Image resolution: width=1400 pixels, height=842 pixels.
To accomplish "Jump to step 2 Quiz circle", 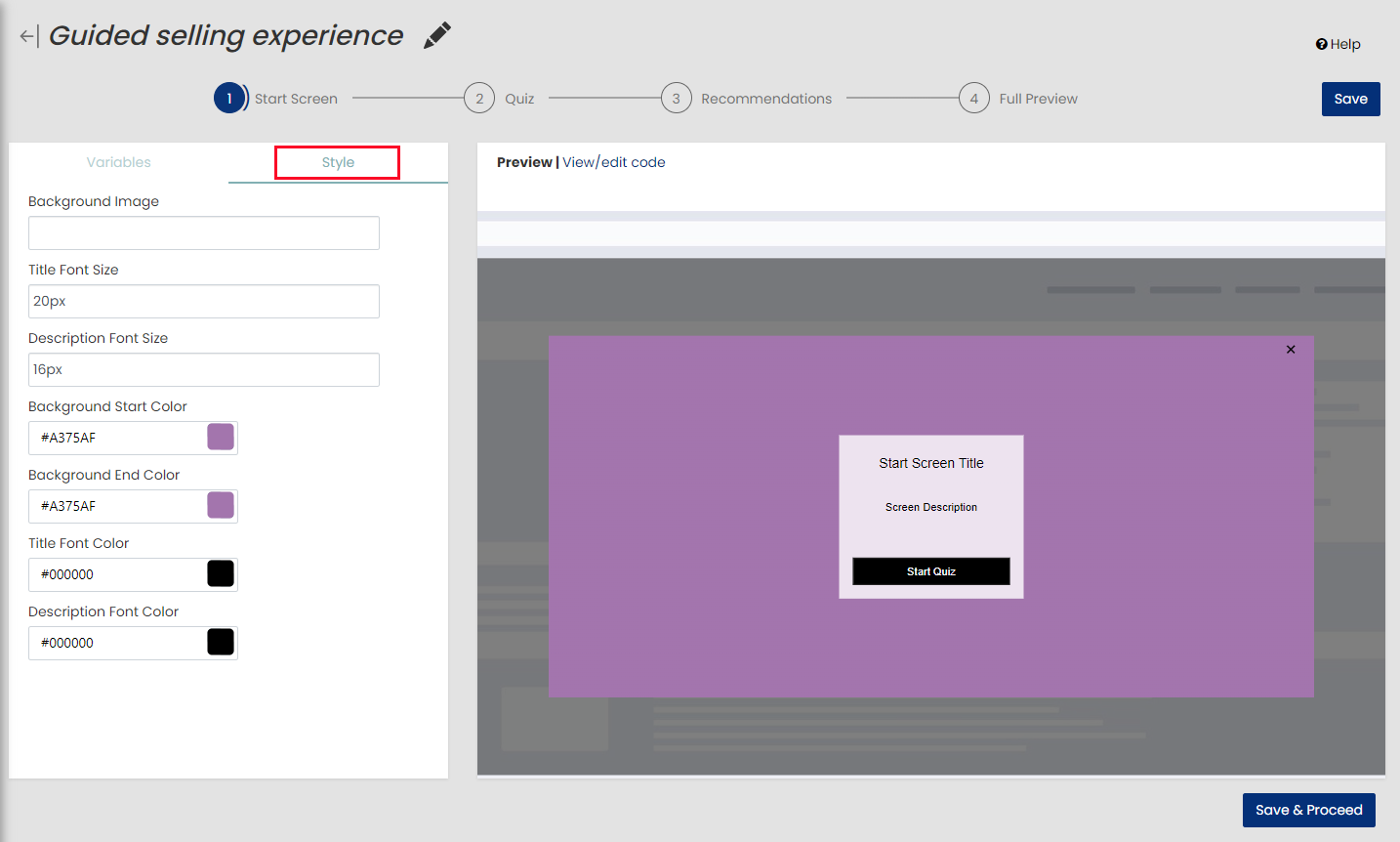I will [x=479, y=99].
